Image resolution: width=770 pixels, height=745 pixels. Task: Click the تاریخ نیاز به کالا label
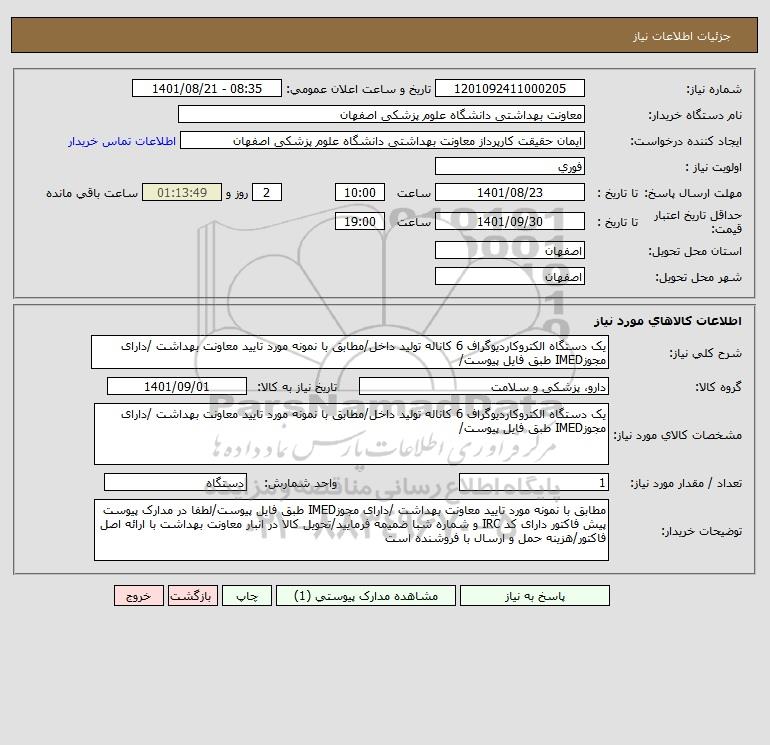pyautogui.click(x=297, y=387)
